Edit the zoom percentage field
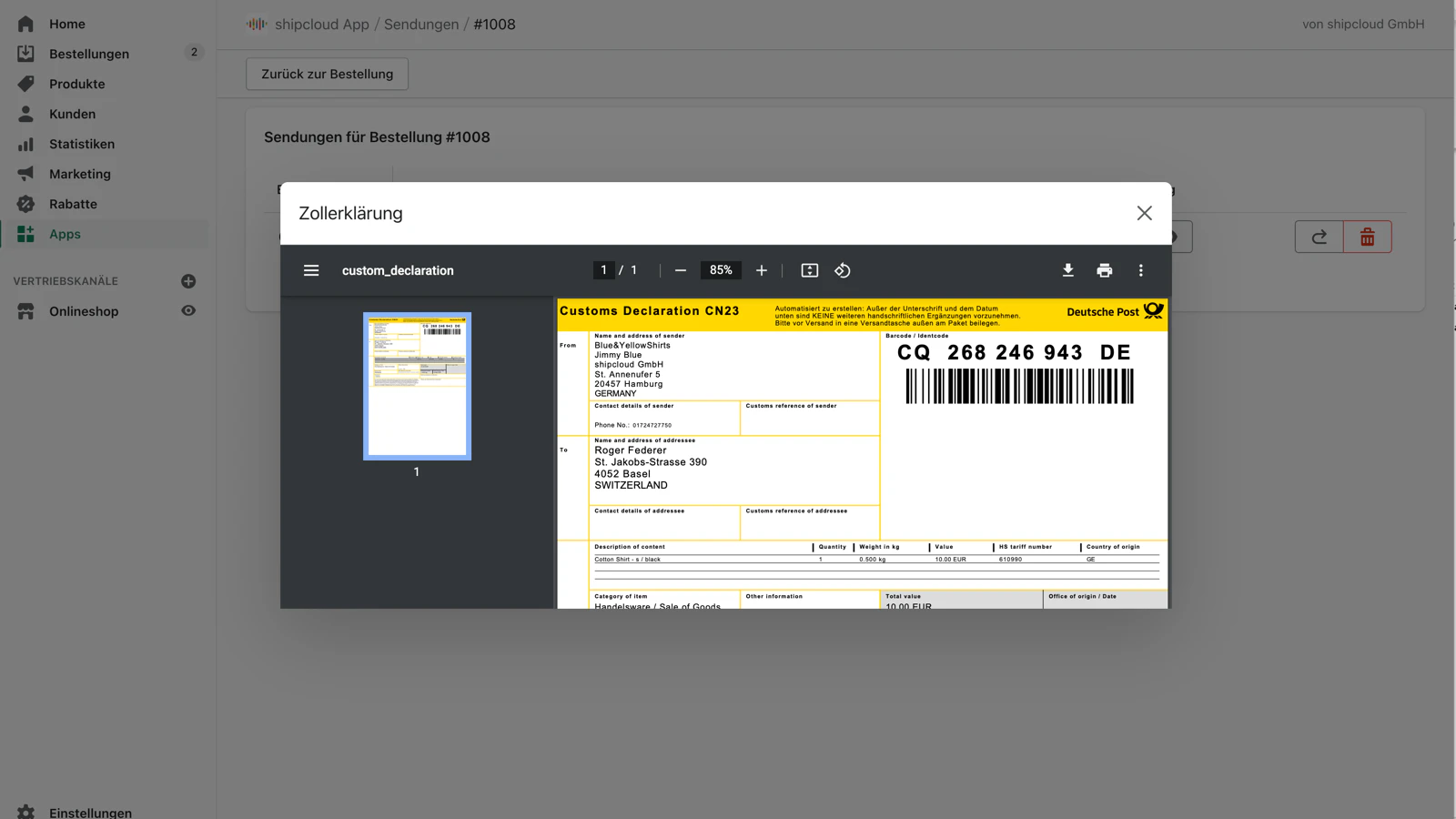 (720, 270)
